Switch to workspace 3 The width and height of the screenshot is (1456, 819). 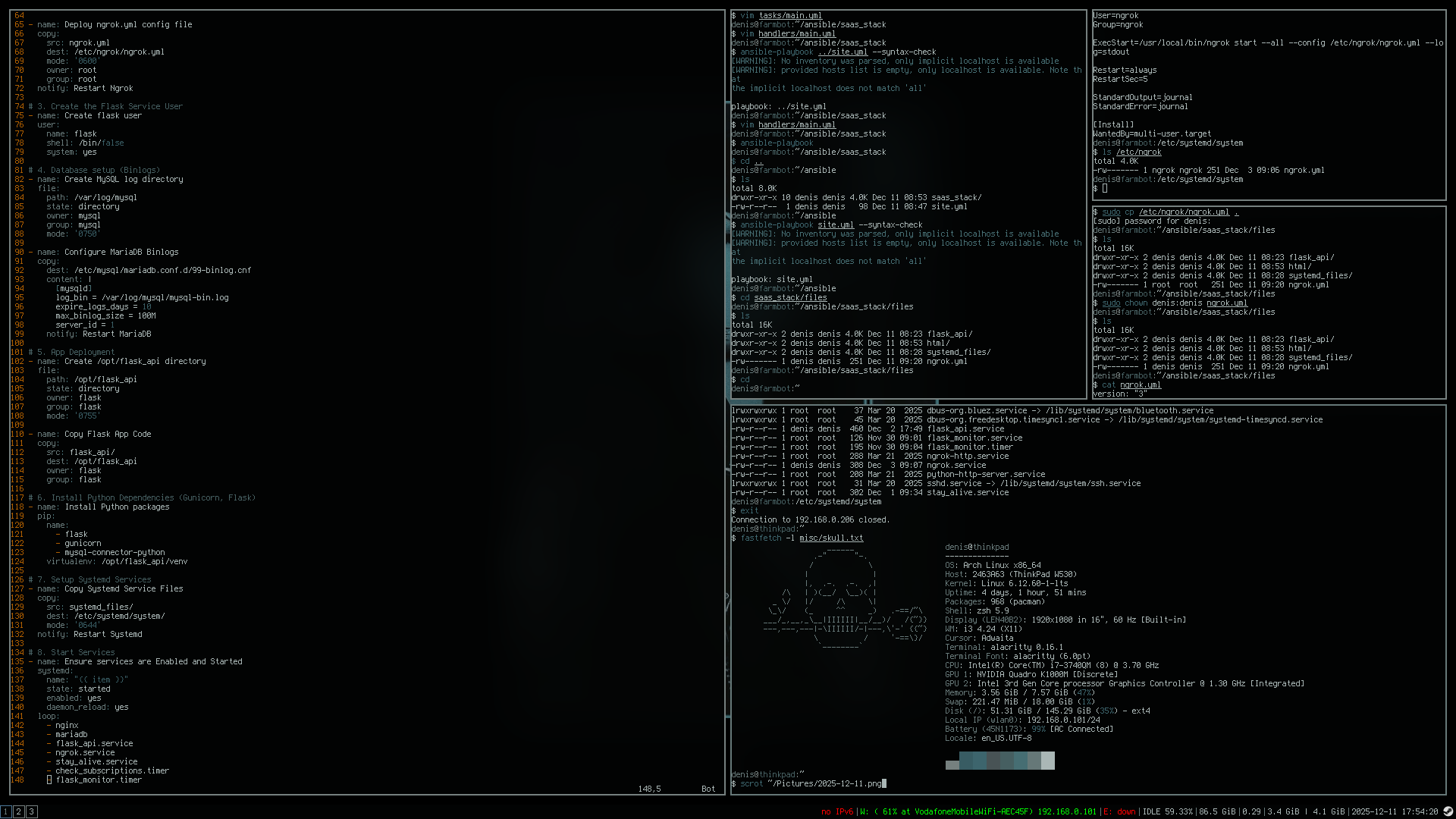click(32, 811)
